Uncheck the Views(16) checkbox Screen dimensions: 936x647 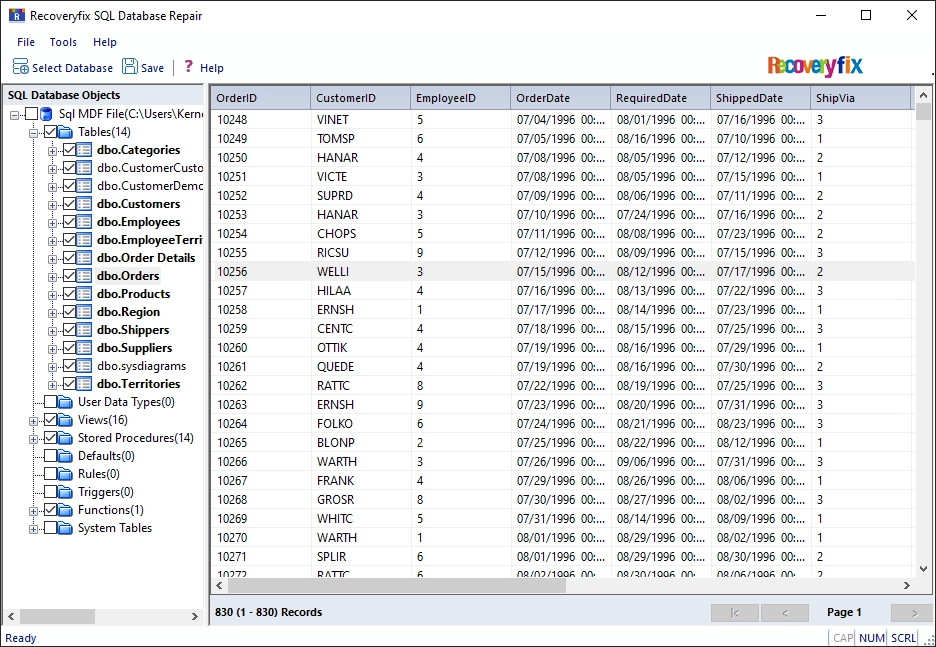51,420
